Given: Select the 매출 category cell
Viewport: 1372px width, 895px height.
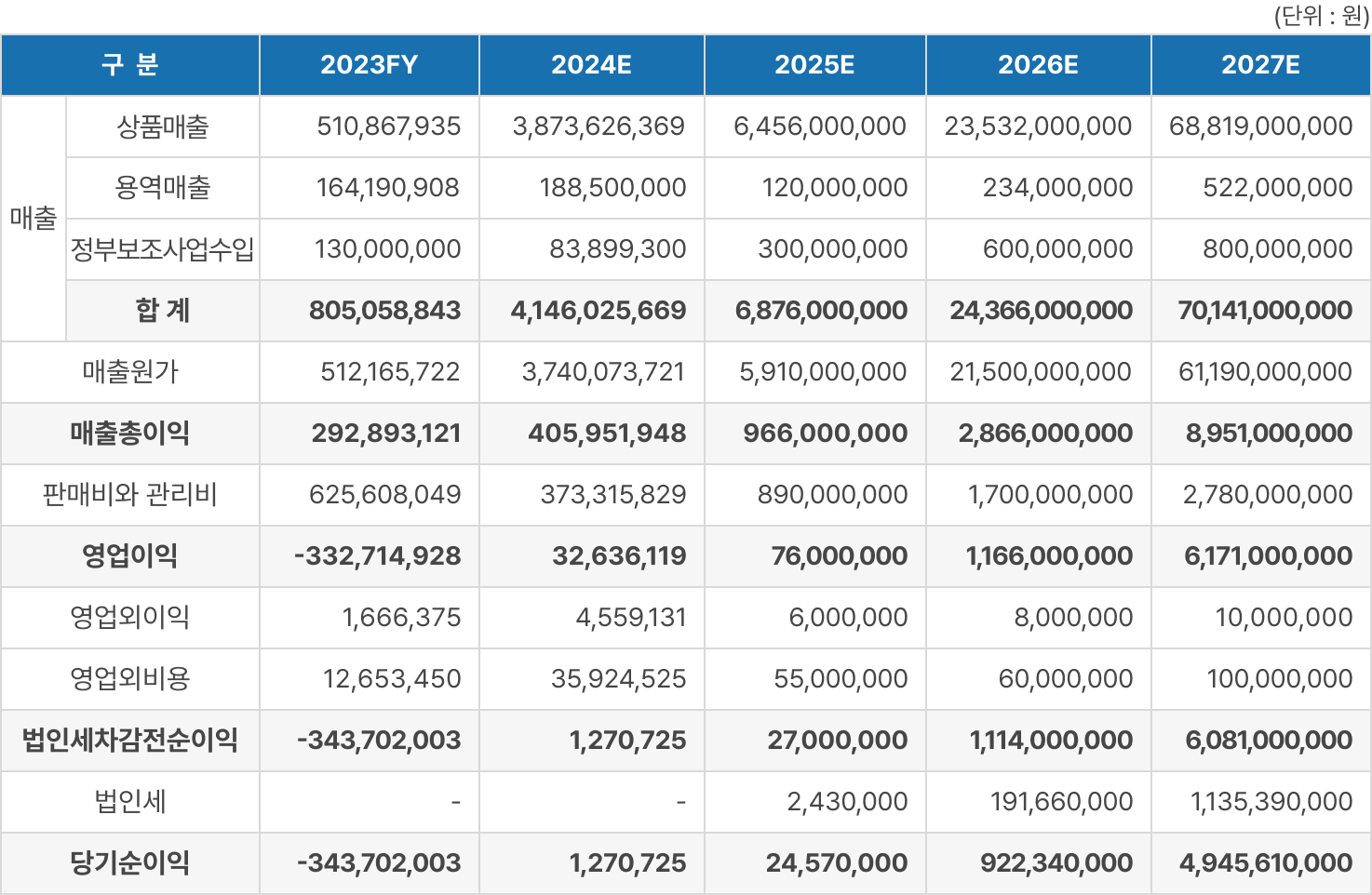Looking at the screenshot, I should tap(34, 219).
